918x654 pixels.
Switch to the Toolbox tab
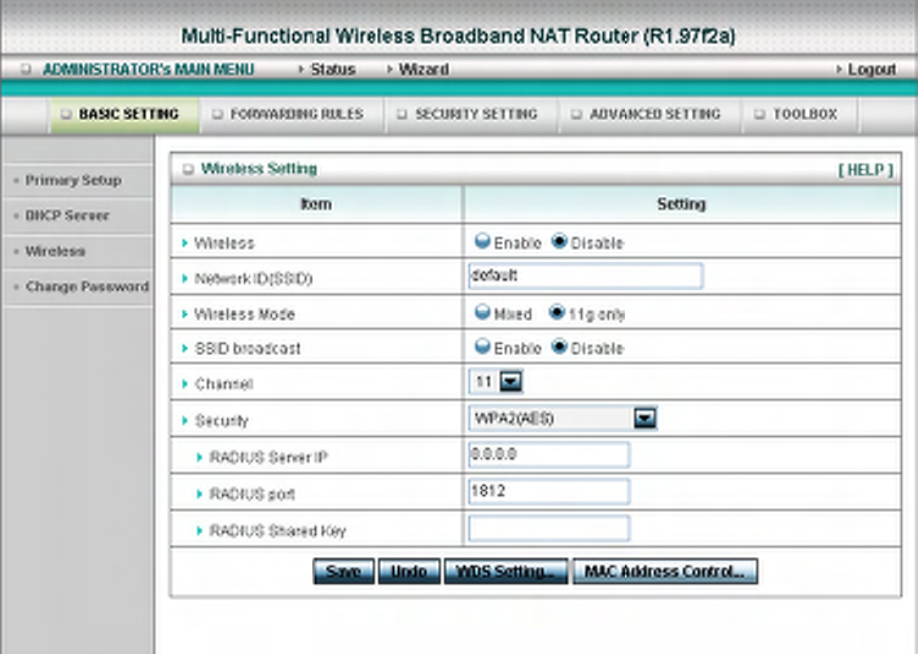click(800, 114)
